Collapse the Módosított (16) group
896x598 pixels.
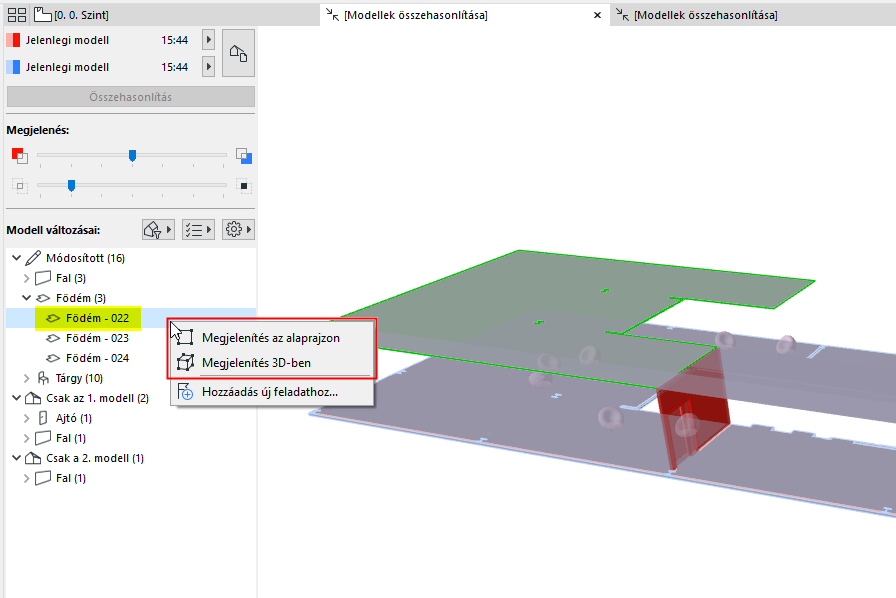[x=17, y=258]
